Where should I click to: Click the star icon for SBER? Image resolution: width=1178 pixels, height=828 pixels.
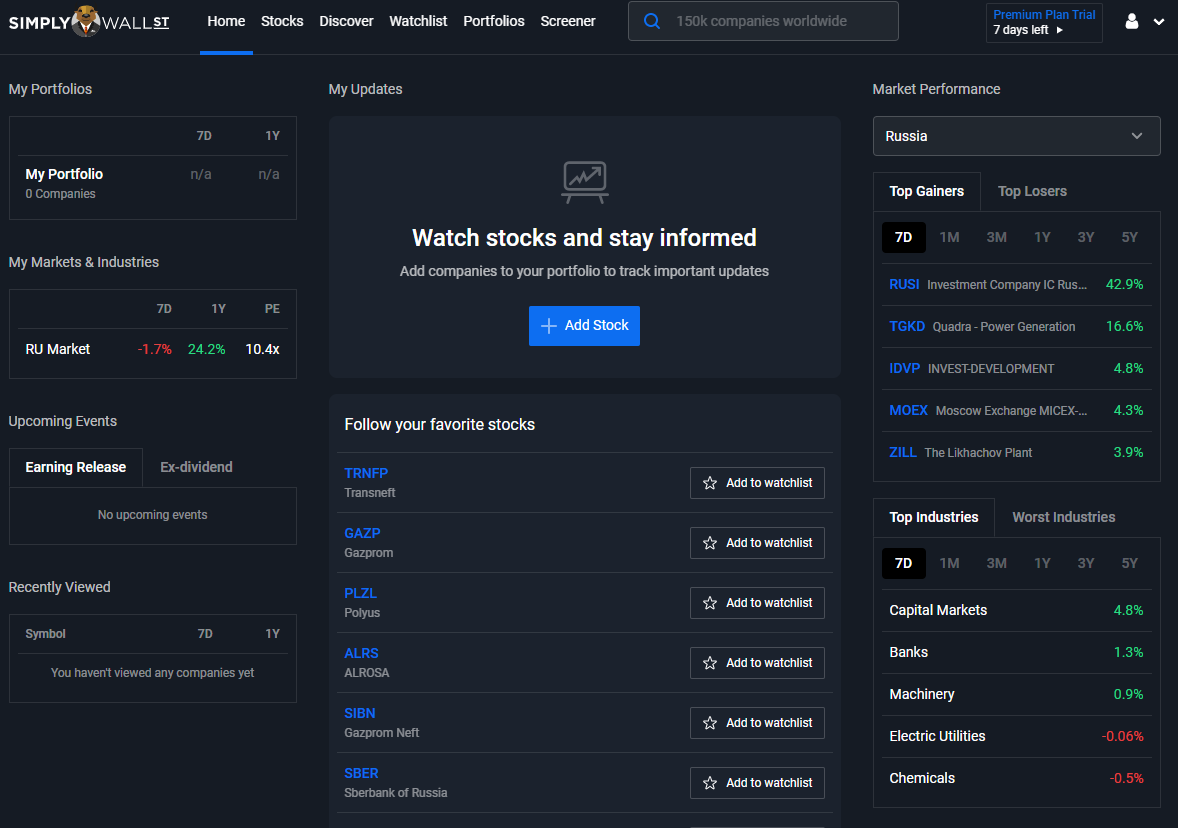pyautogui.click(x=710, y=784)
